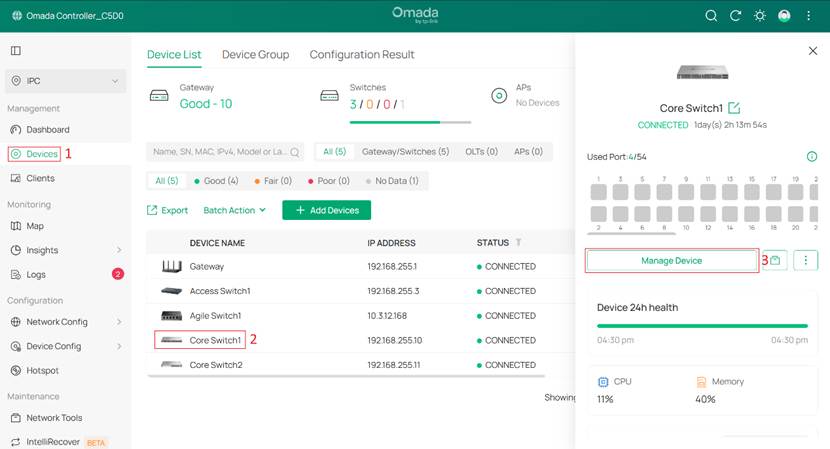Filter by OLTs (0)
830x449 pixels.
tap(481, 151)
